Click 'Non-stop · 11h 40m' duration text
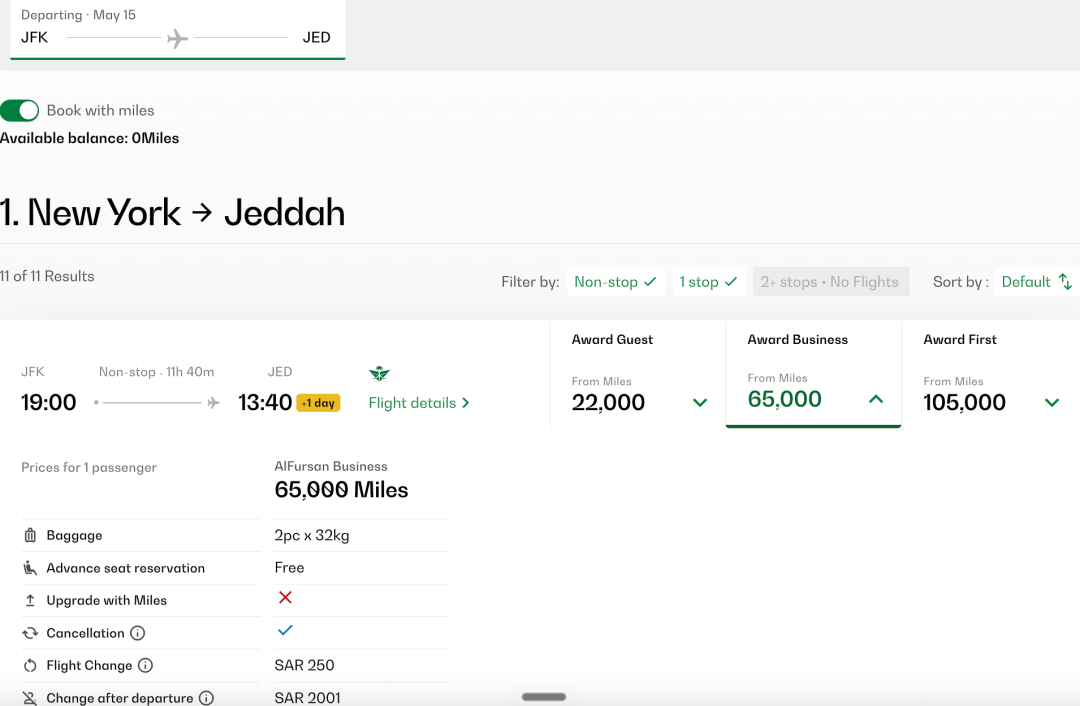The image size is (1080, 706). point(156,372)
